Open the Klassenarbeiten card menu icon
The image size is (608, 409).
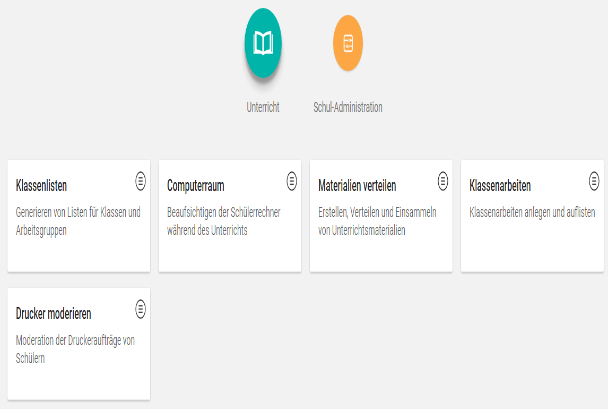[x=594, y=180]
